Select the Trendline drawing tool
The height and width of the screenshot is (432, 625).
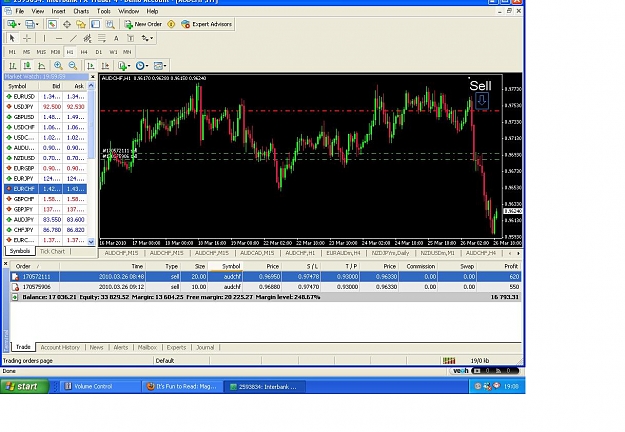pyautogui.click(x=73, y=38)
